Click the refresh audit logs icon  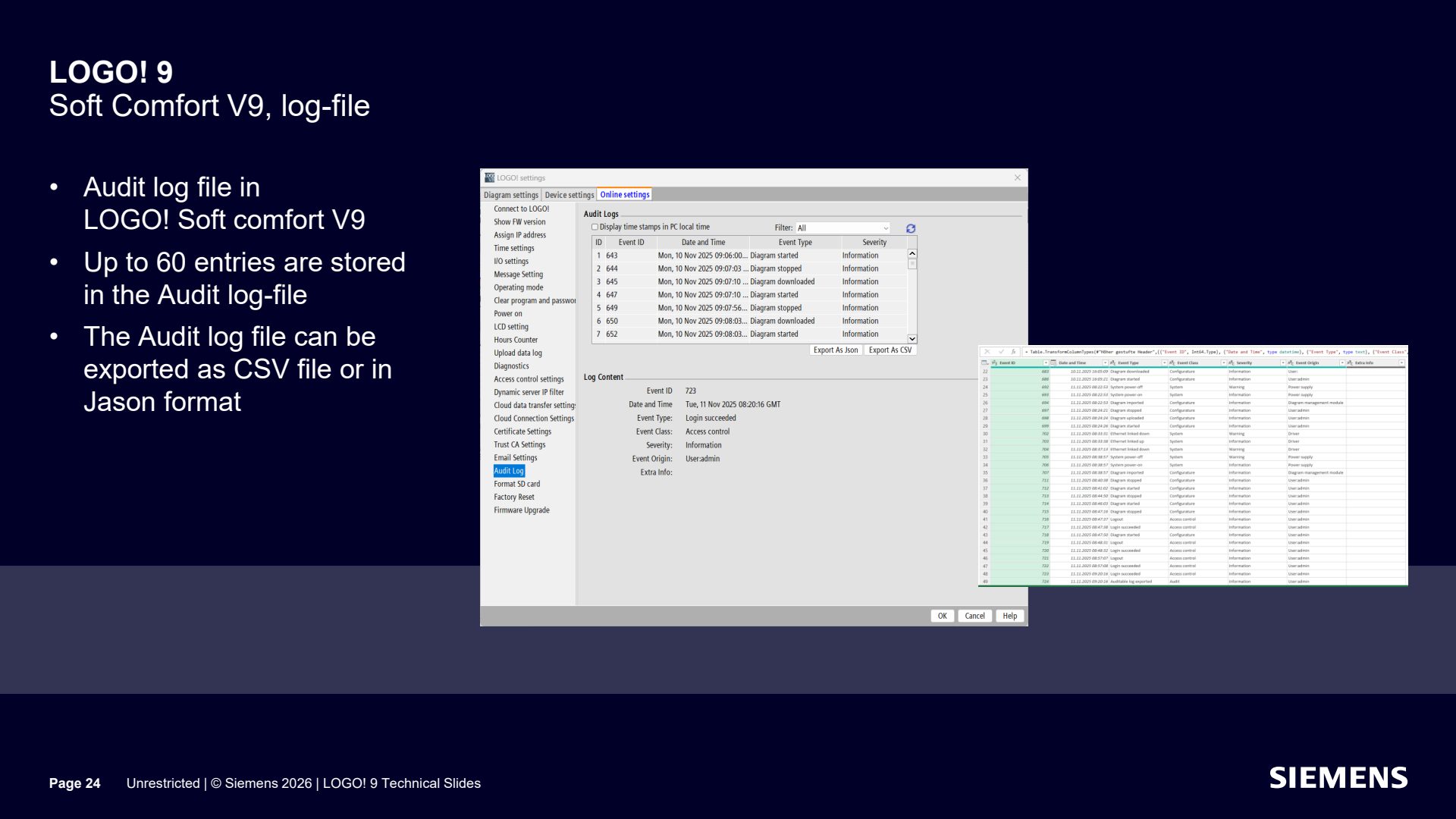point(911,228)
